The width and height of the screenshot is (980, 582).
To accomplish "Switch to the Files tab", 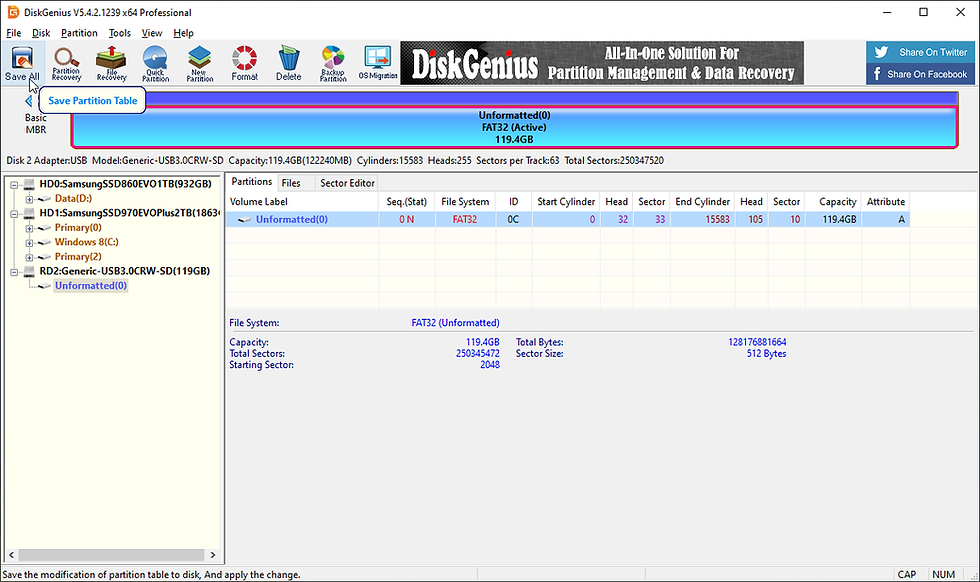I will [291, 183].
